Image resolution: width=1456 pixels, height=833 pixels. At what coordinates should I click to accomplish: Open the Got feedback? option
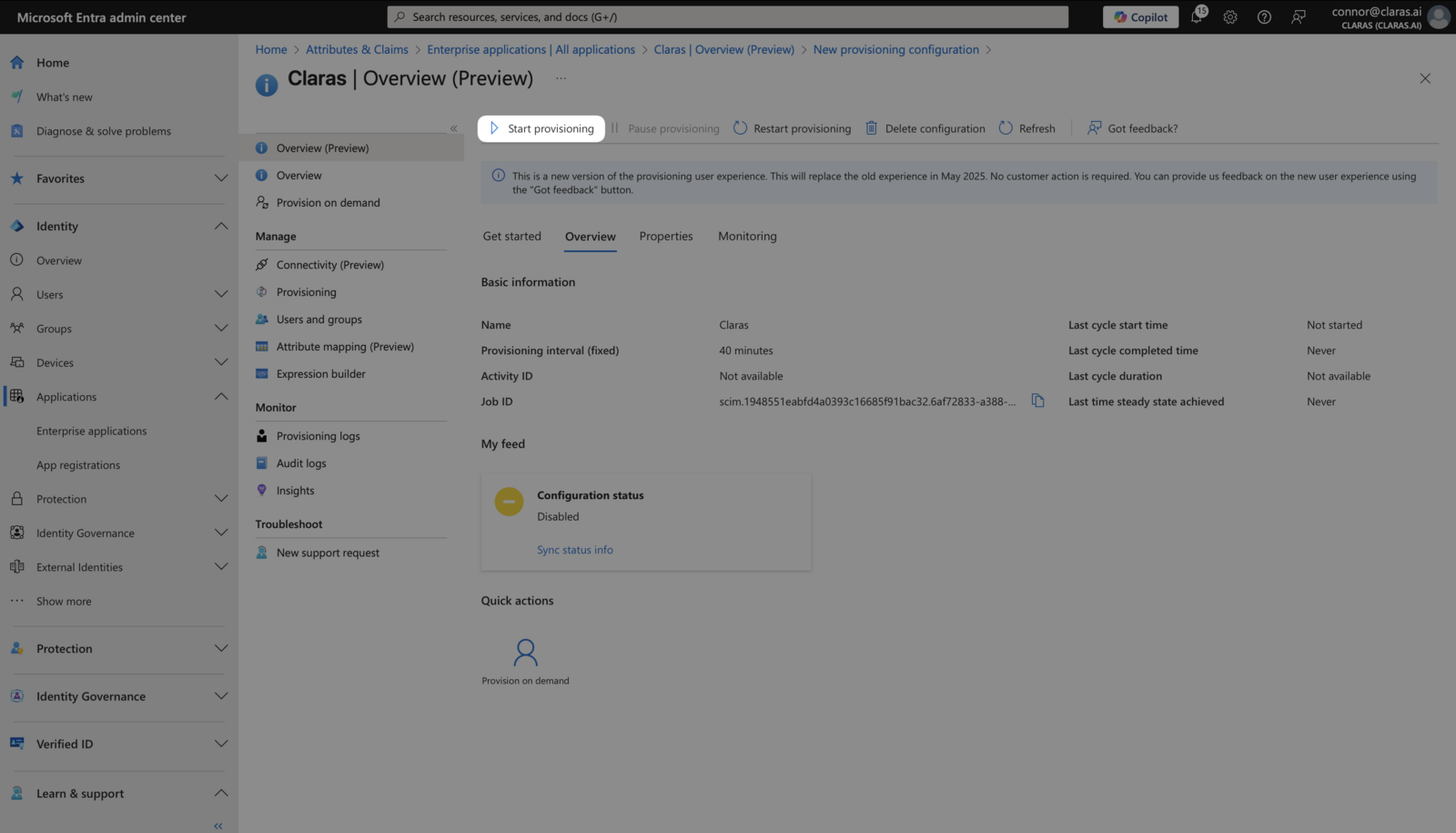click(1132, 128)
